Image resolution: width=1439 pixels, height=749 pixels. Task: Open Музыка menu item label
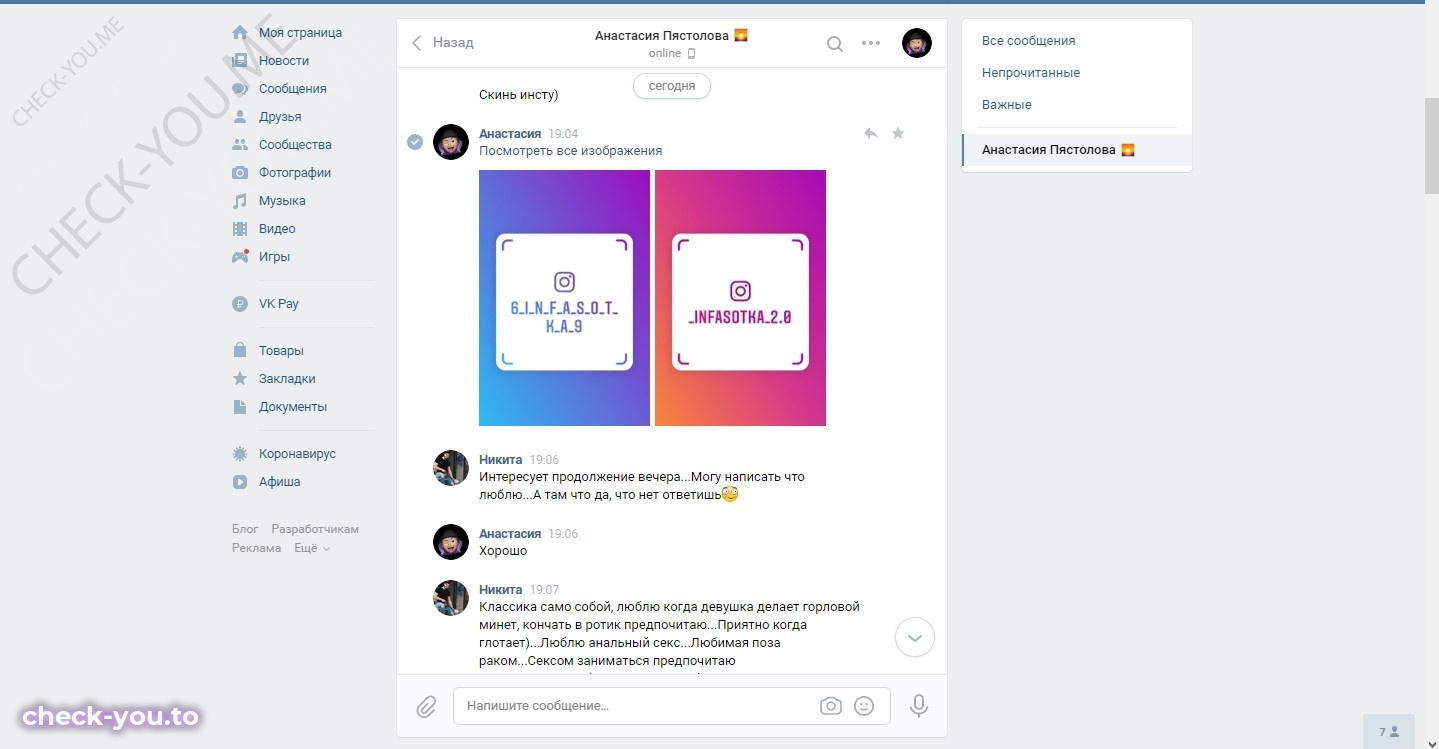[x=282, y=201]
